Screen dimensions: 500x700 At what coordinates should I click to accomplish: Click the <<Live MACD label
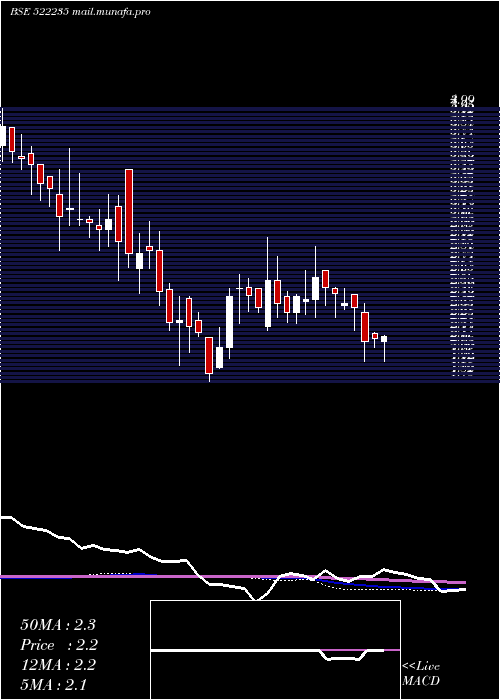pyautogui.click(x=421, y=673)
